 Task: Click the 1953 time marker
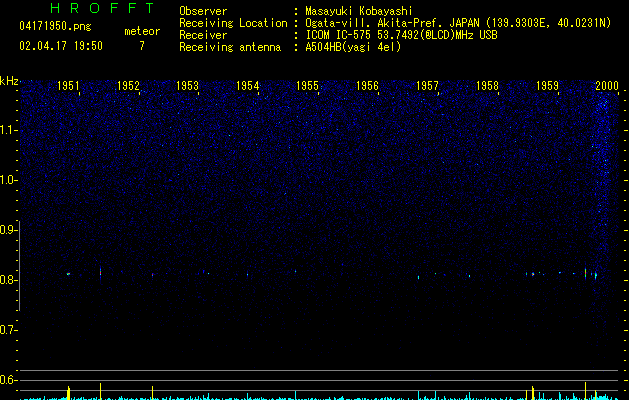pos(188,86)
